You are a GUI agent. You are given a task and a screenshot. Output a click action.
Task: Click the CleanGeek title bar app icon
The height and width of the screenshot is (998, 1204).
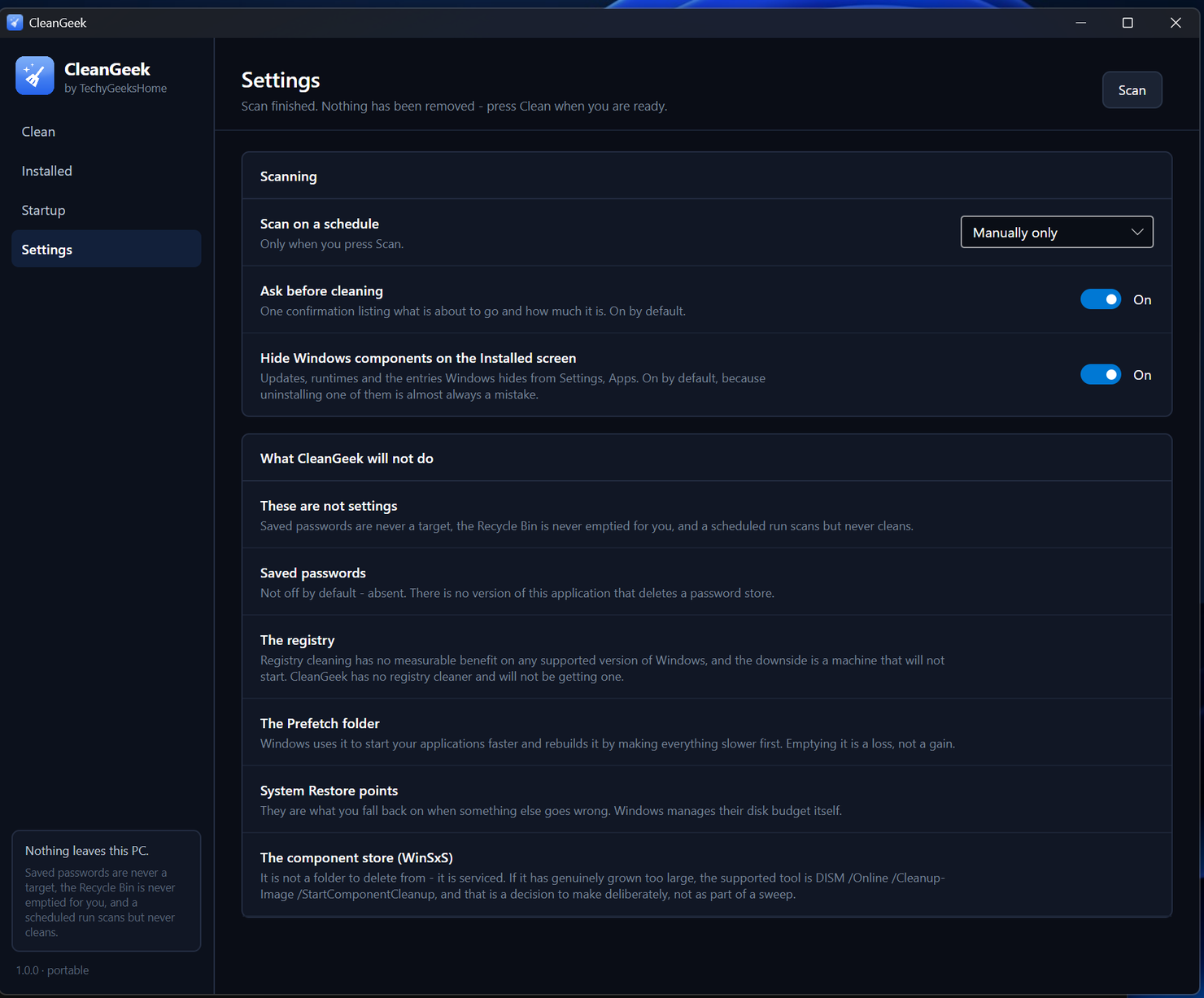click(x=15, y=23)
